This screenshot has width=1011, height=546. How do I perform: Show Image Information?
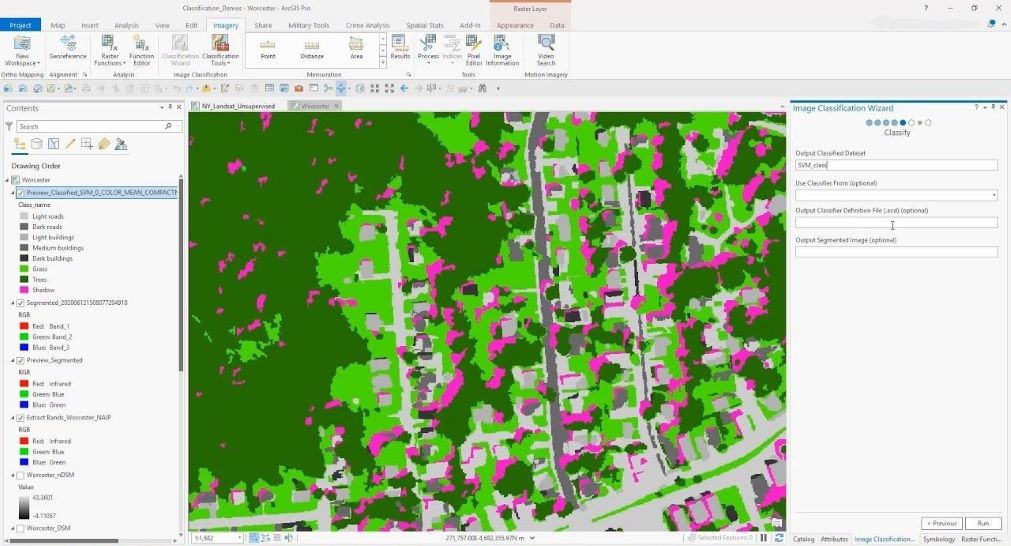(x=502, y=51)
